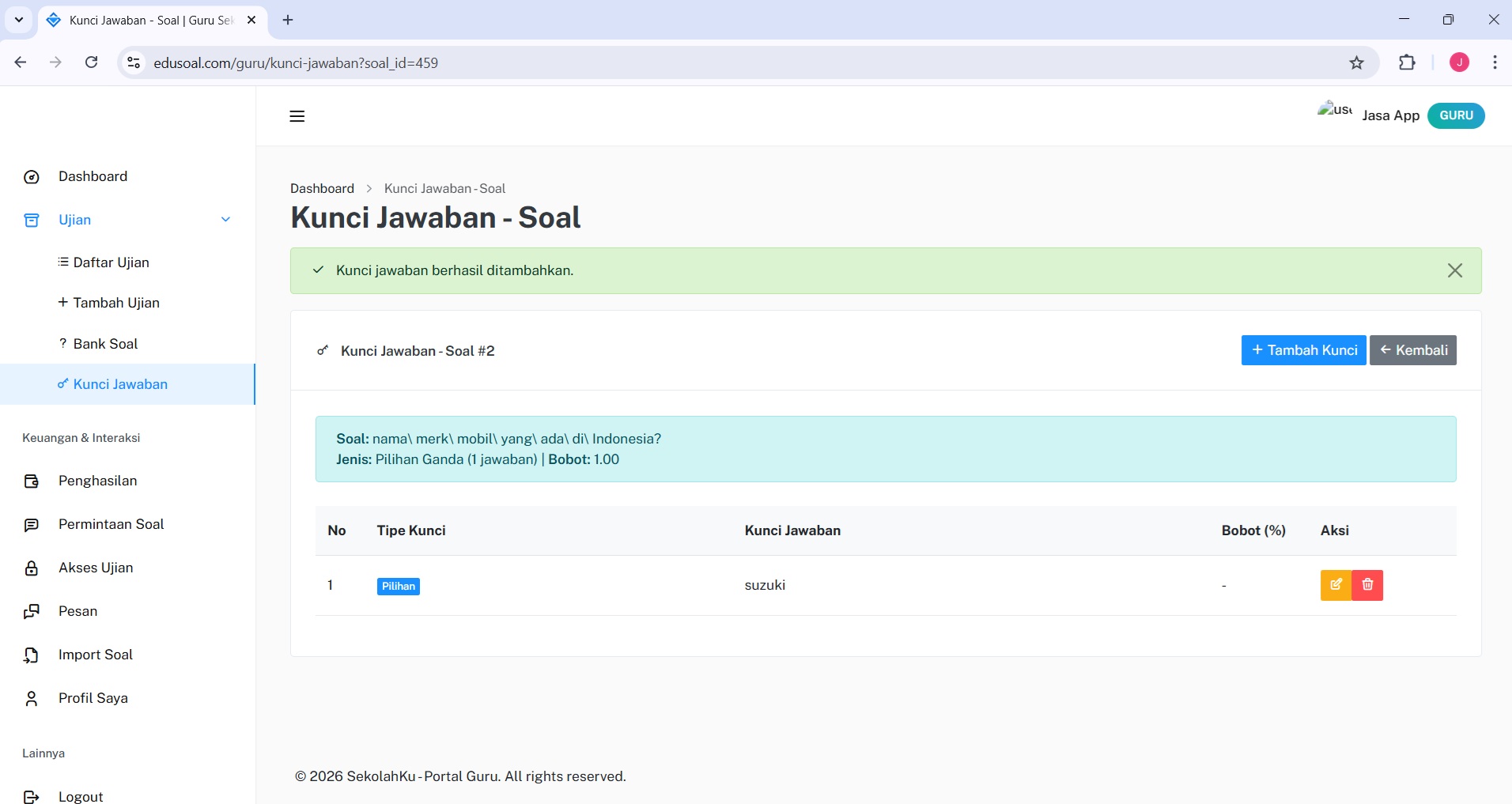Go to Profil Saya
The height and width of the screenshot is (804, 1512).
coord(93,698)
